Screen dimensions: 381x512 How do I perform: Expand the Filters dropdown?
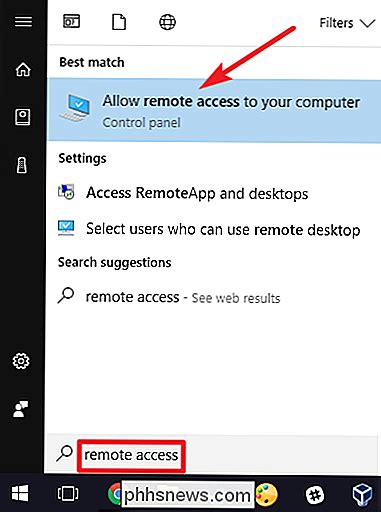(347, 23)
